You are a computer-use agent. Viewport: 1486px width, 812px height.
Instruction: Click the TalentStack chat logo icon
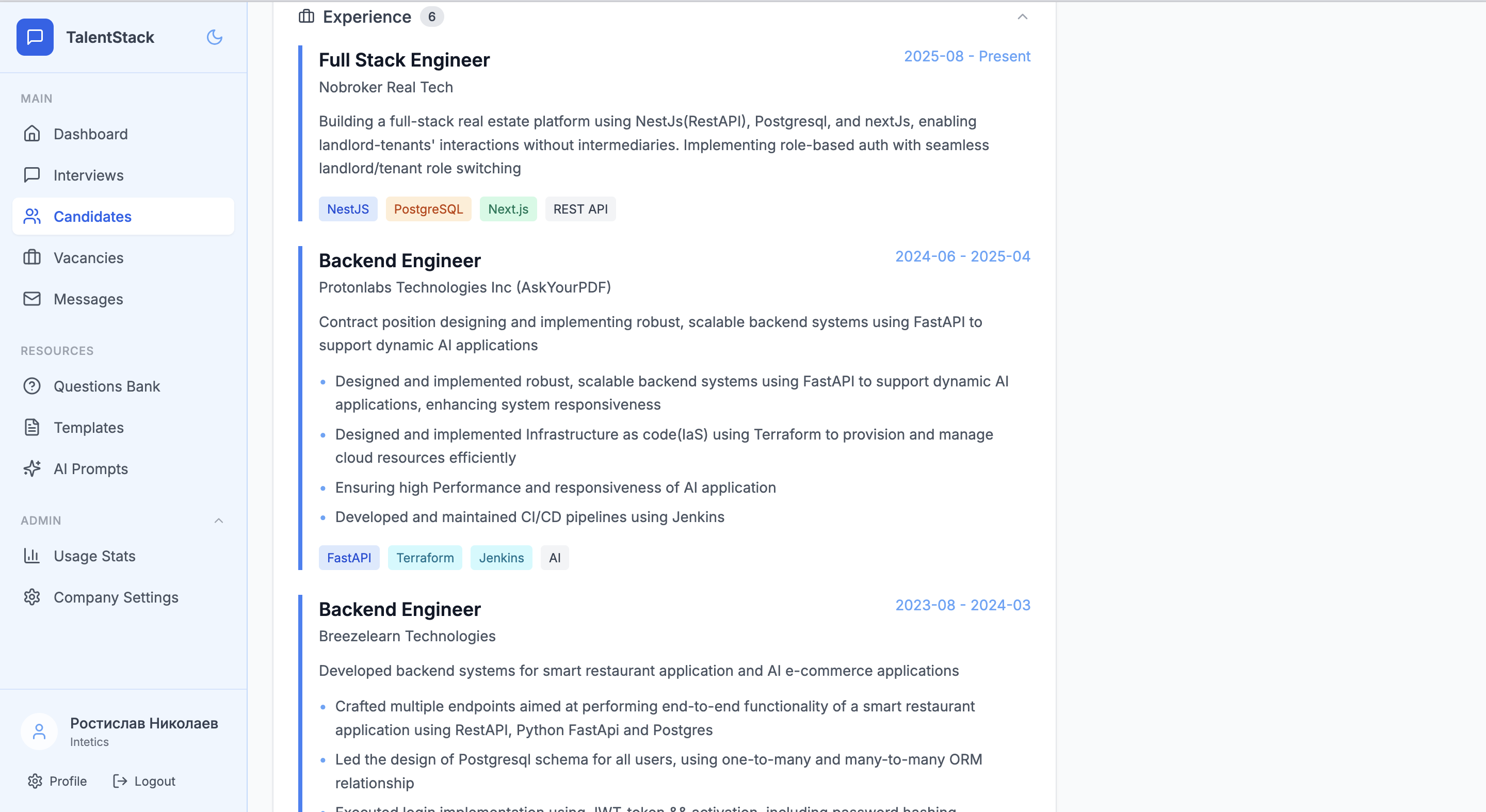[x=35, y=37]
